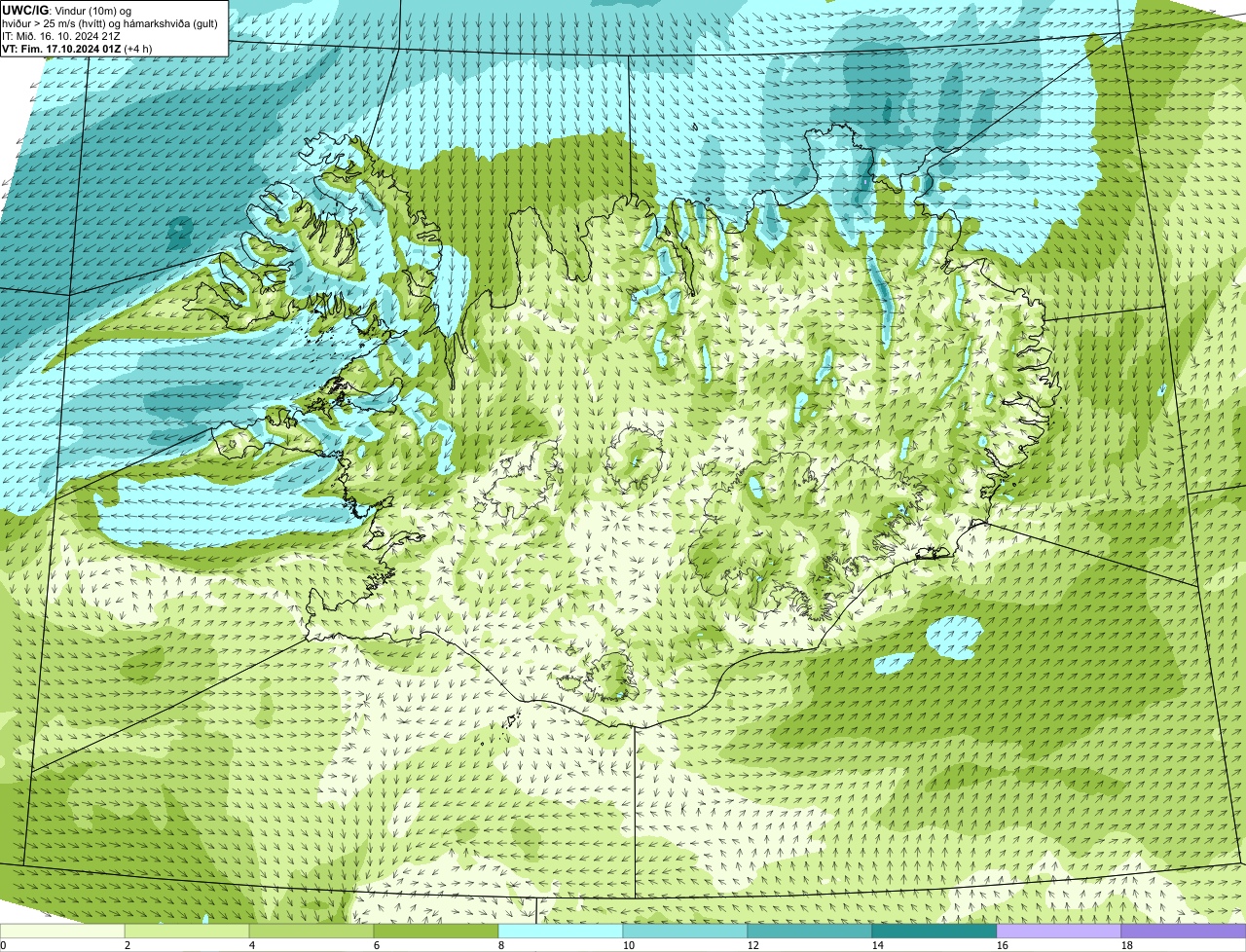Click the "UWC/IG: Vindur (10m) og" title line
Image resolution: width=1246 pixels, height=952 pixels.
[67, 11]
